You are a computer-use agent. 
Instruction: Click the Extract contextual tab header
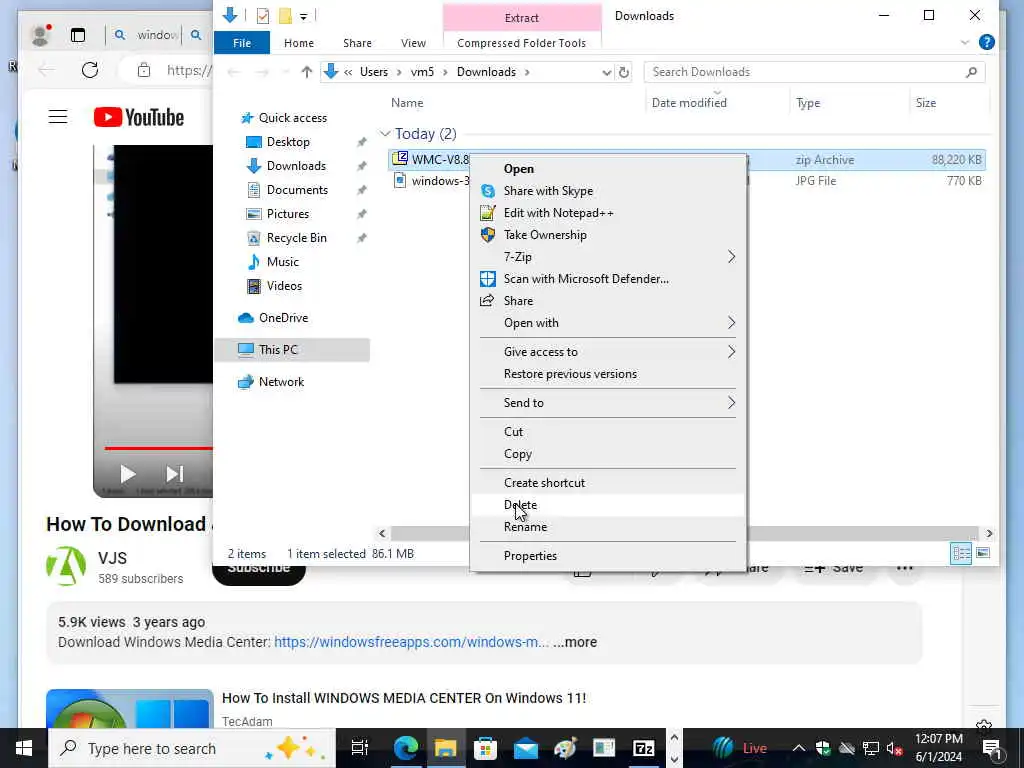pos(522,18)
